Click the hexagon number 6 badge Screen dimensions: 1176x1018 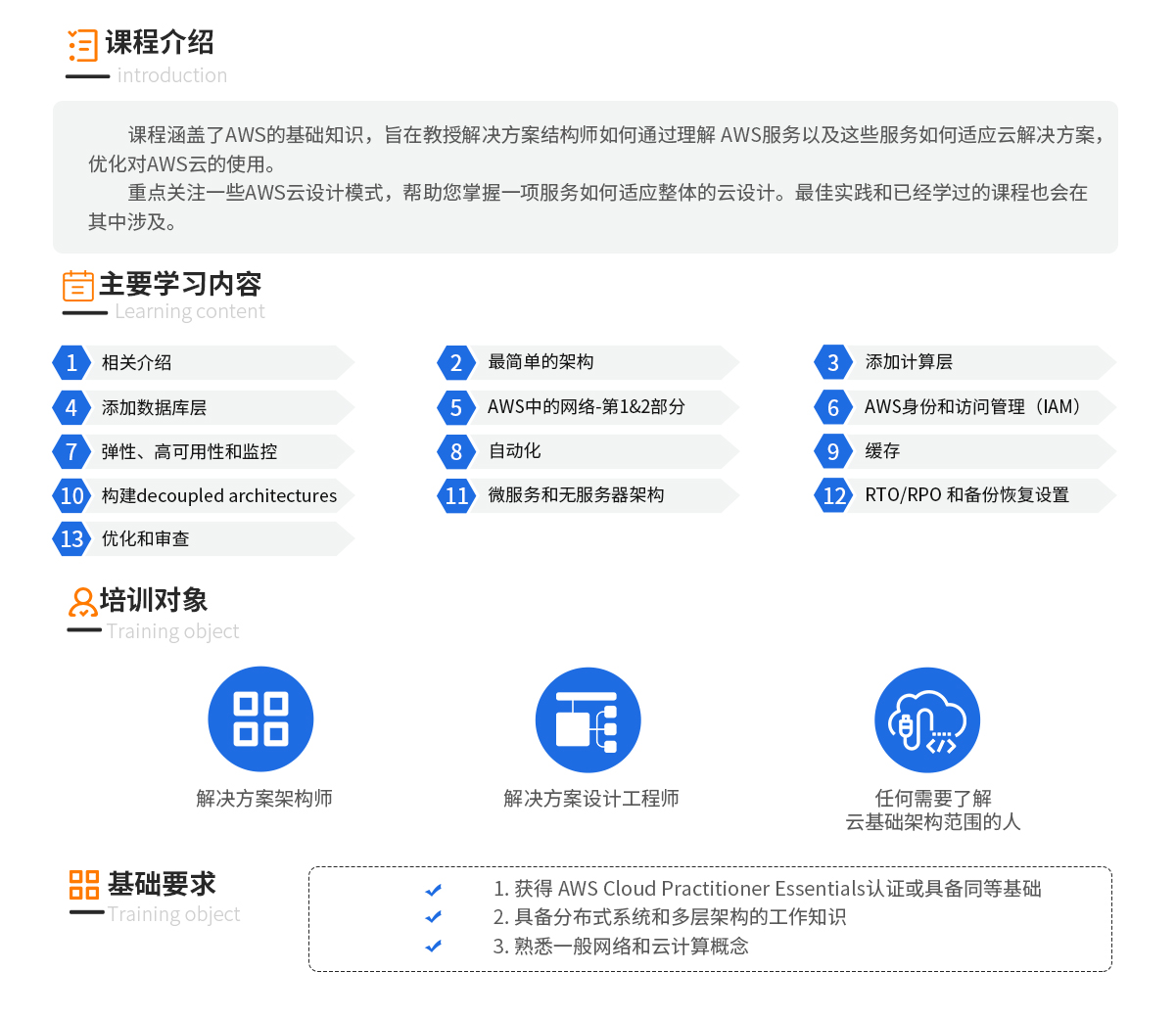coord(833,407)
